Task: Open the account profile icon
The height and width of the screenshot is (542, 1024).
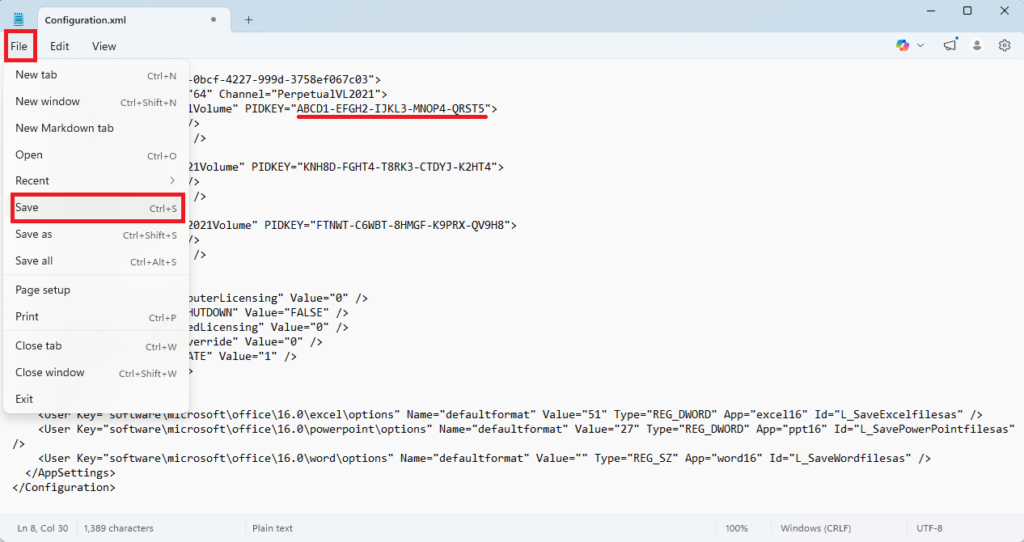Action: pyautogui.click(x=977, y=46)
